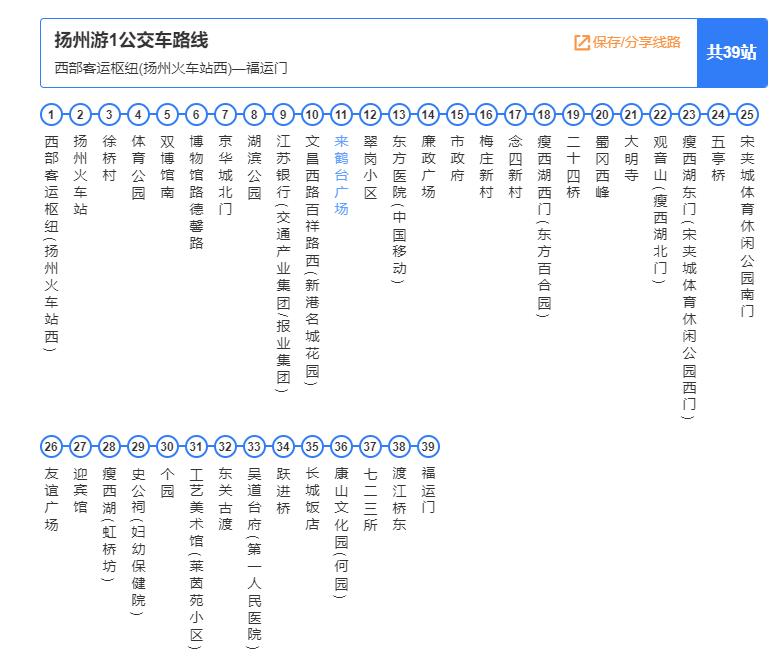Open the 博物馆路德馨路 stop
This screenshot has height=664, width=777.
click(x=196, y=192)
